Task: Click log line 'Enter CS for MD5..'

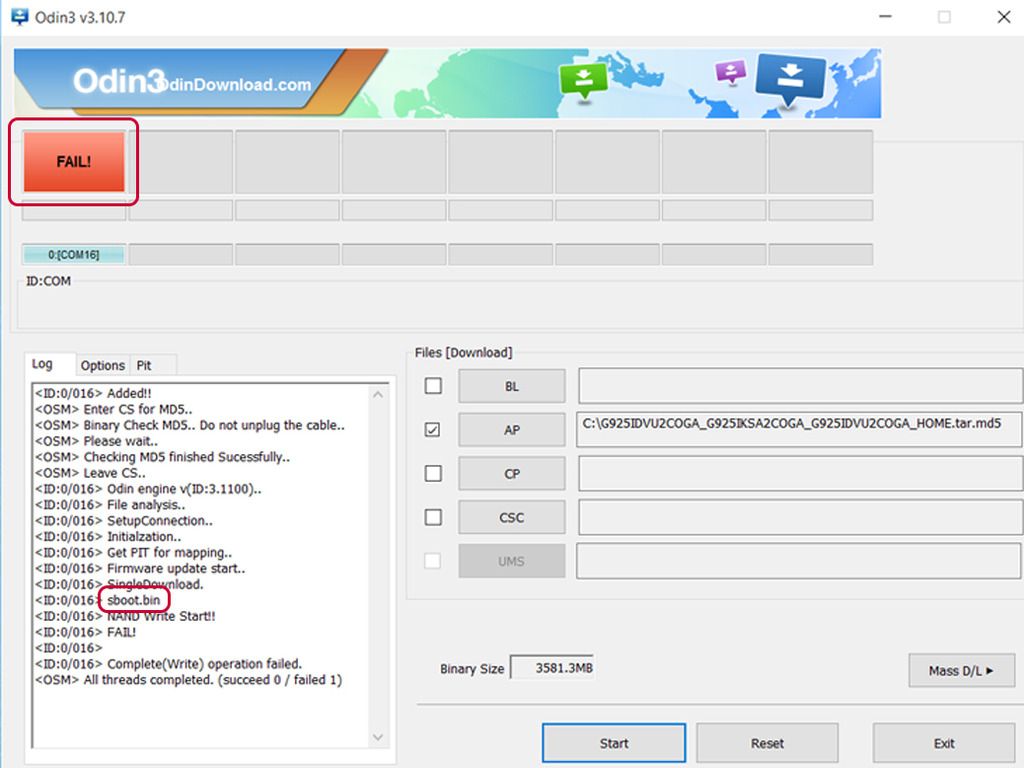Action: (x=138, y=409)
